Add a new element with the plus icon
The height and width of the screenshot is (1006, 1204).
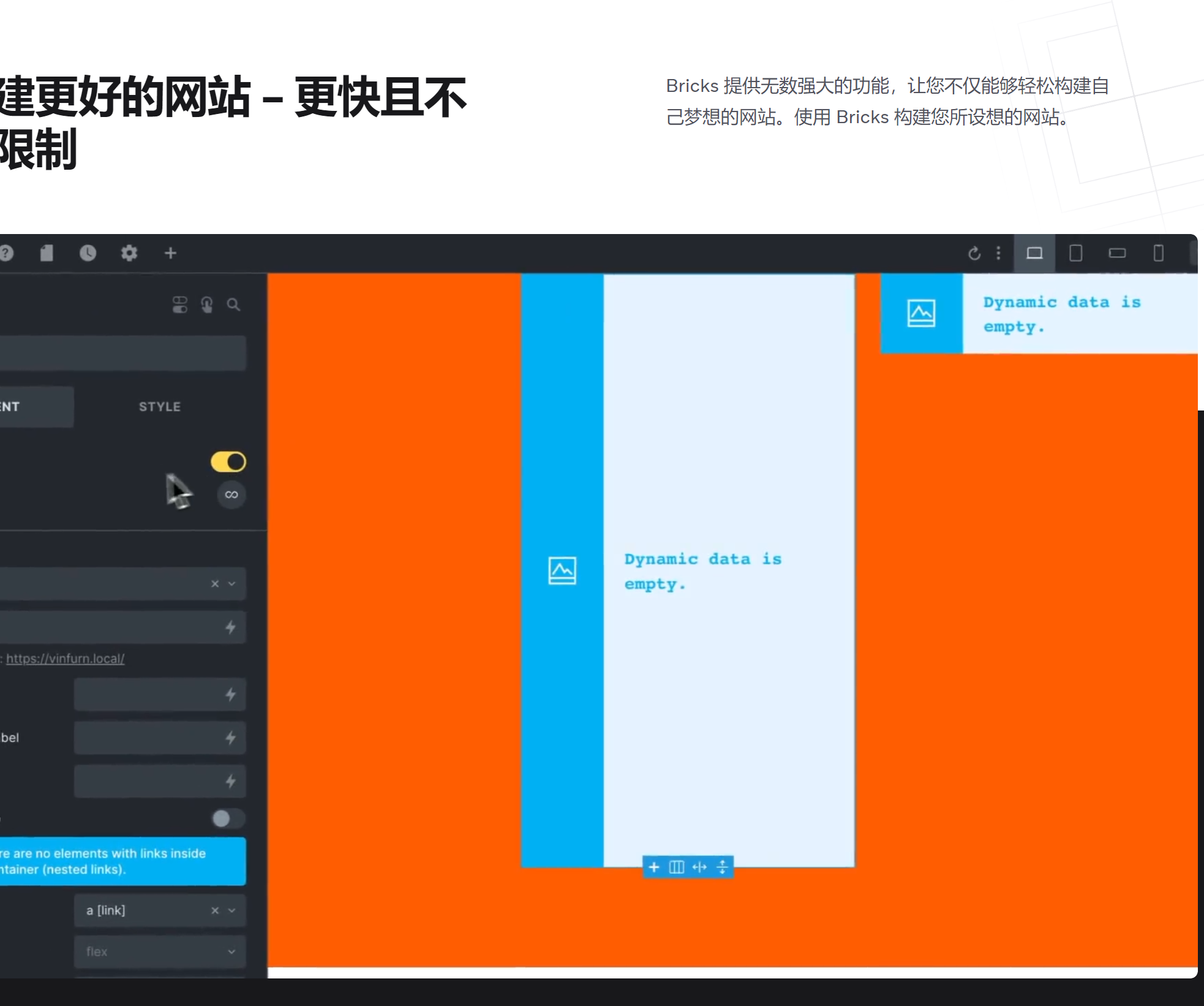171,253
